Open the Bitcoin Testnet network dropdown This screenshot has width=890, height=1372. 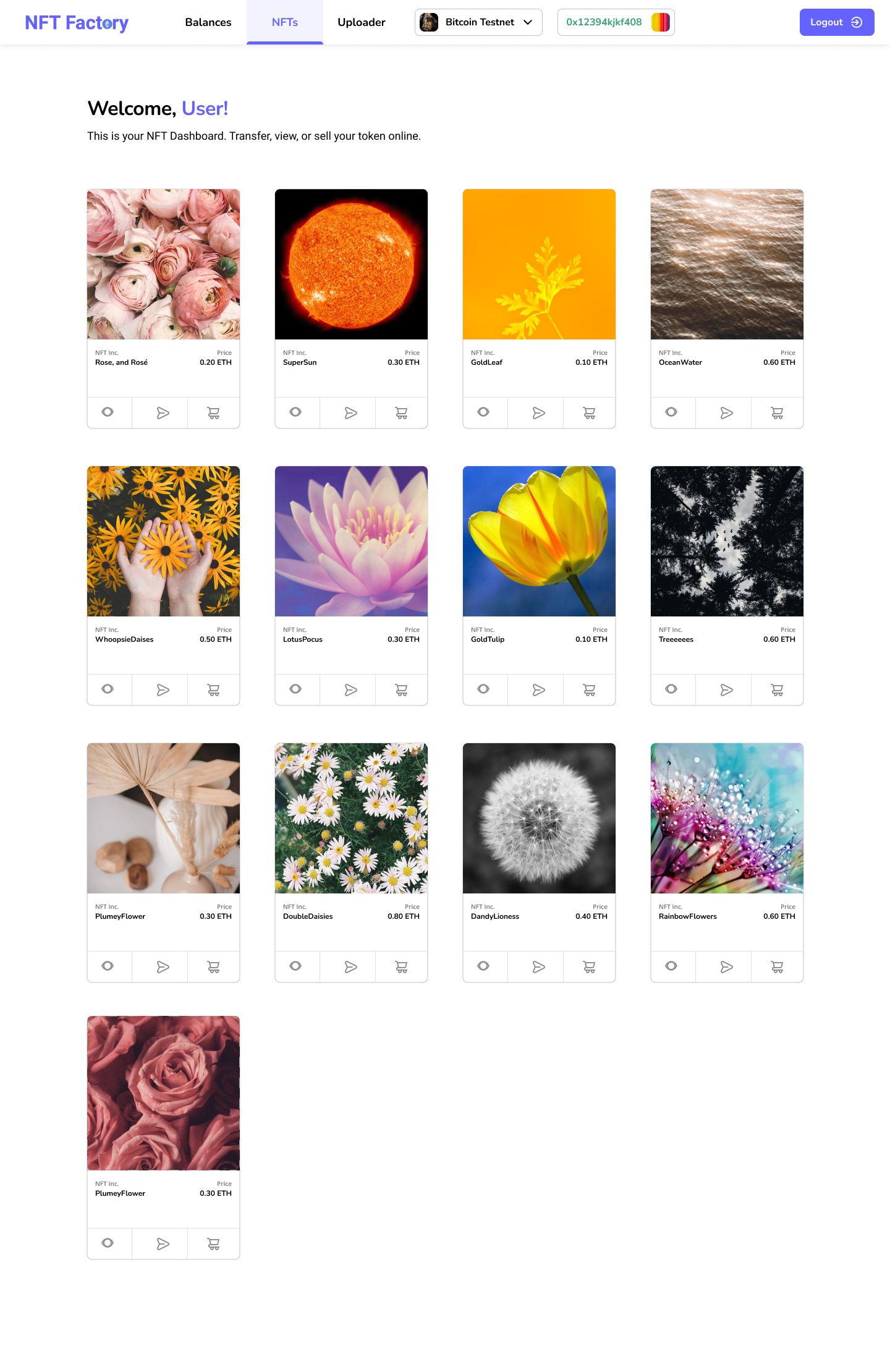pos(478,22)
